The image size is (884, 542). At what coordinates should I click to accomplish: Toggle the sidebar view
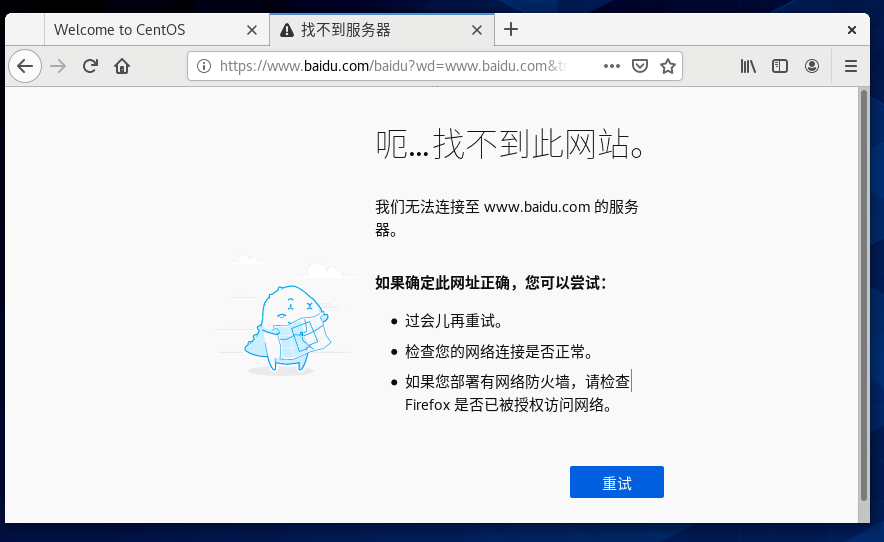(780, 66)
